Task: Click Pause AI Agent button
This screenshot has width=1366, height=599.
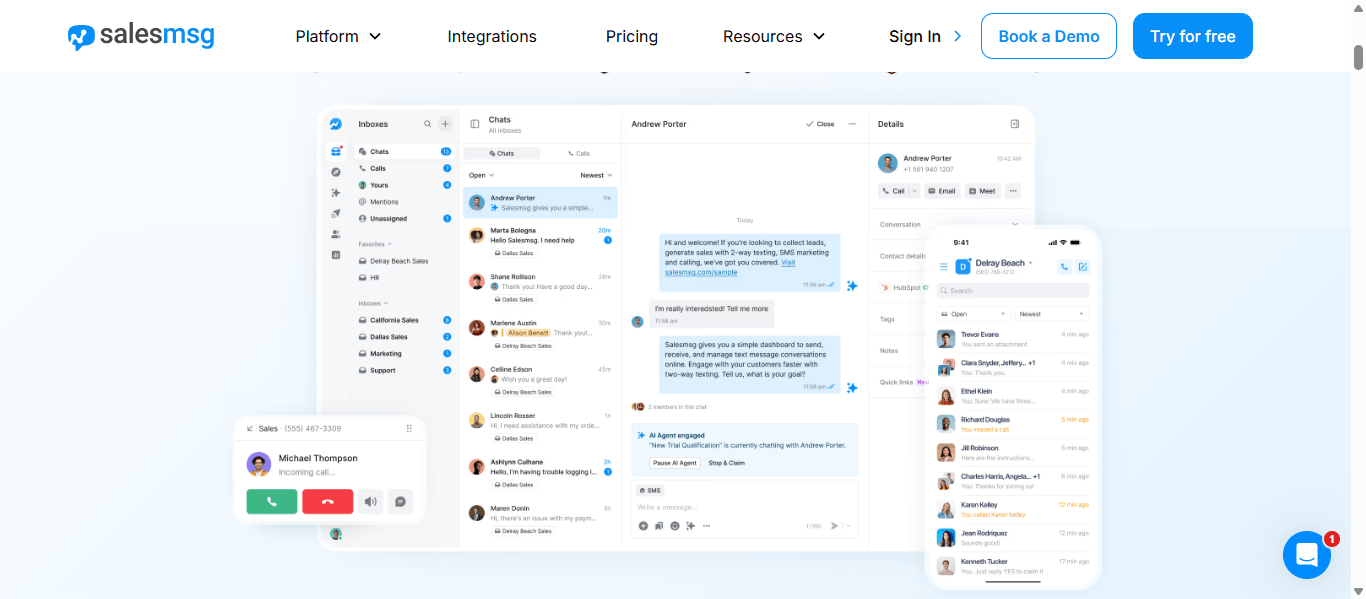Action: (x=676, y=463)
